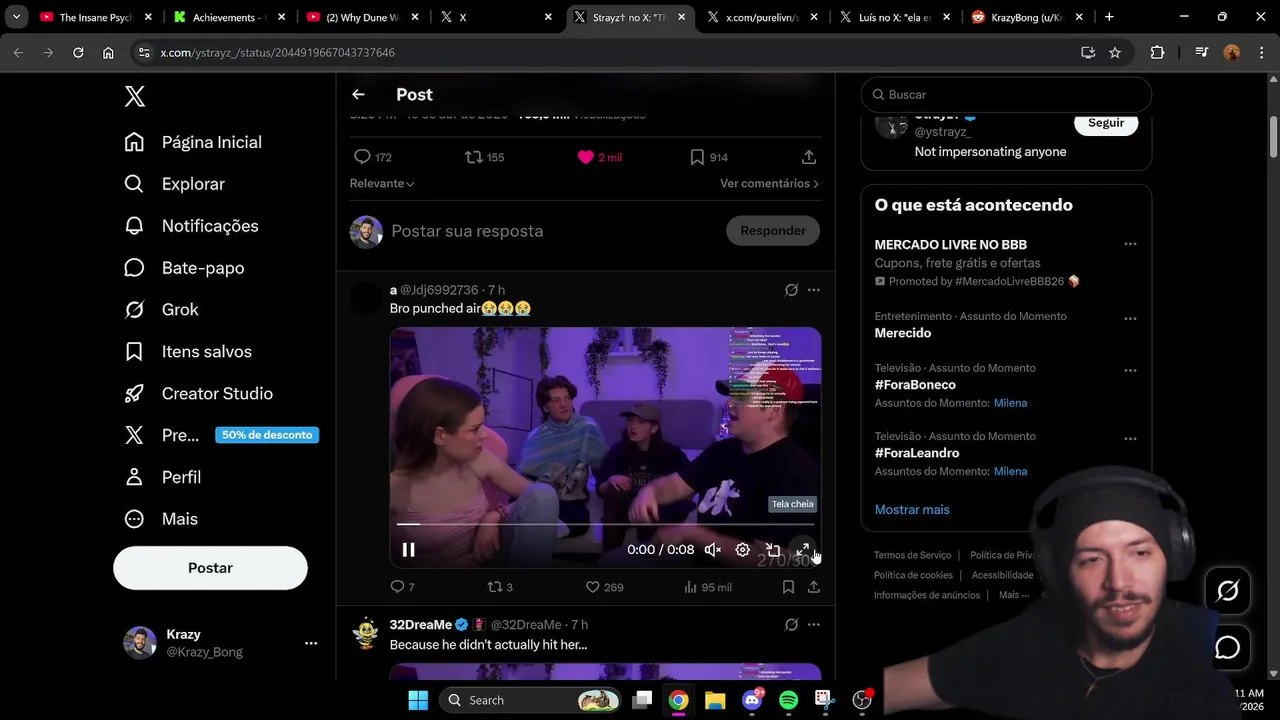Seek on the video progress bar
1280x720 pixels.
pos(605,524)
